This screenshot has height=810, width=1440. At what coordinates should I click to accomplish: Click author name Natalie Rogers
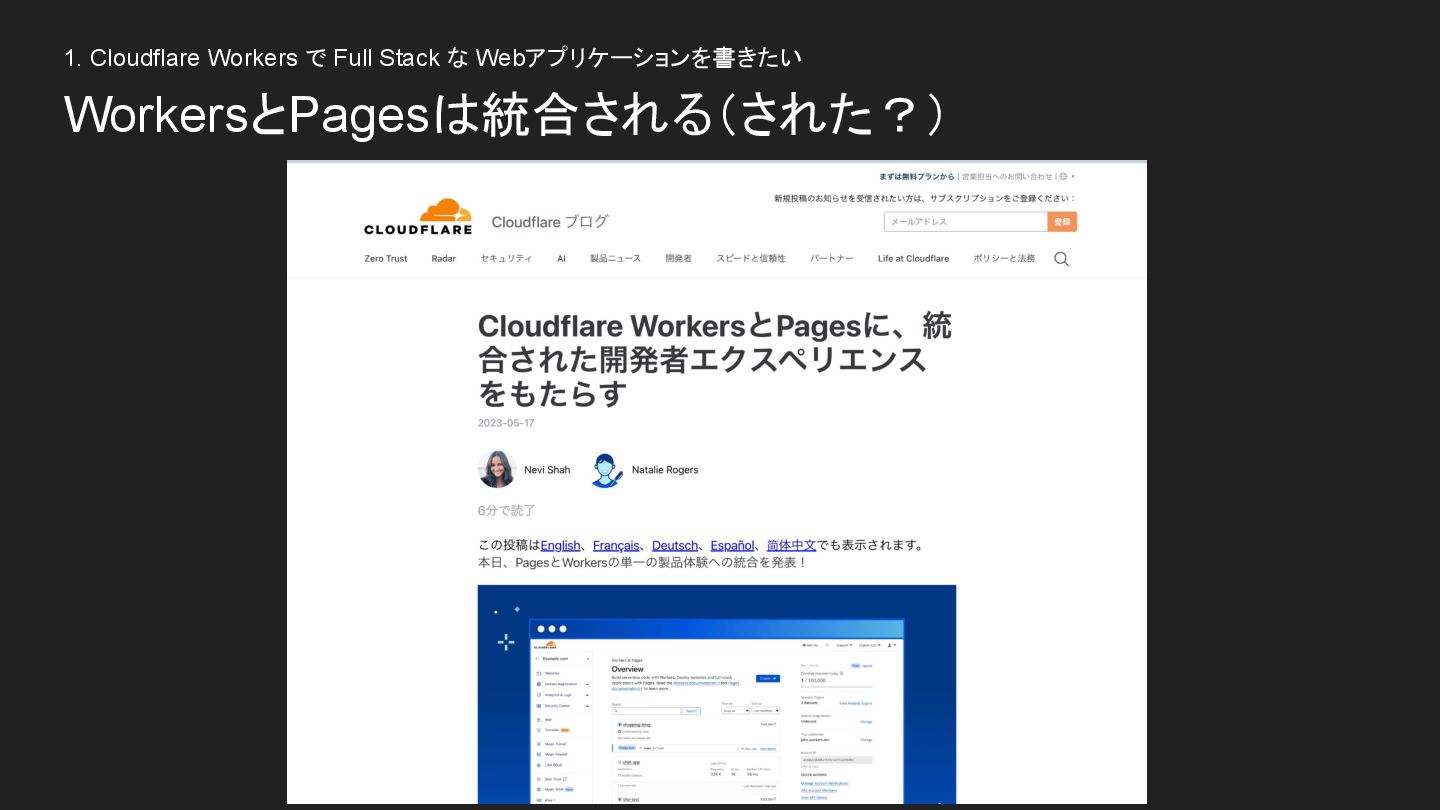665,470
